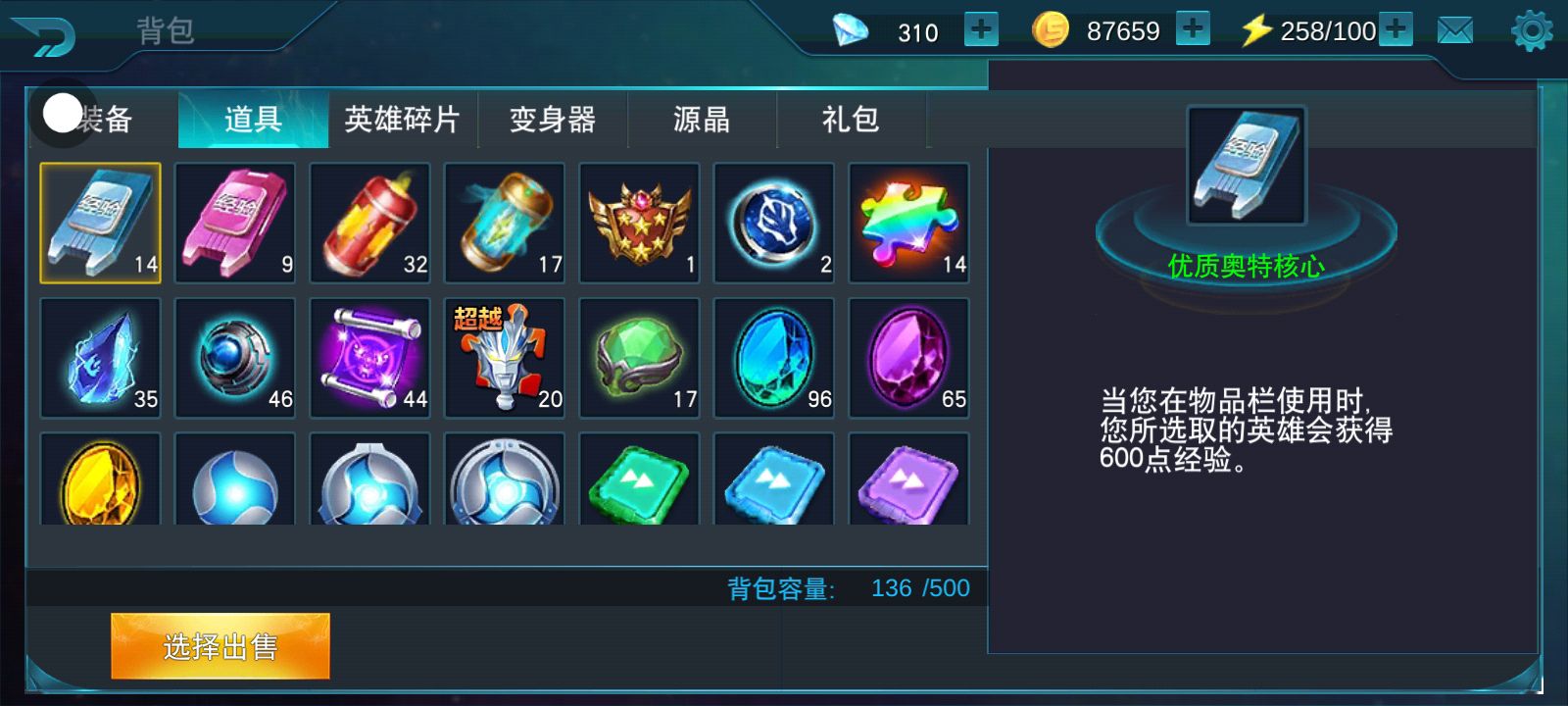This screenshot has width=1568, height=706.
Task: Select the 超越 Ultraman hero item
Action: [505, 359]
